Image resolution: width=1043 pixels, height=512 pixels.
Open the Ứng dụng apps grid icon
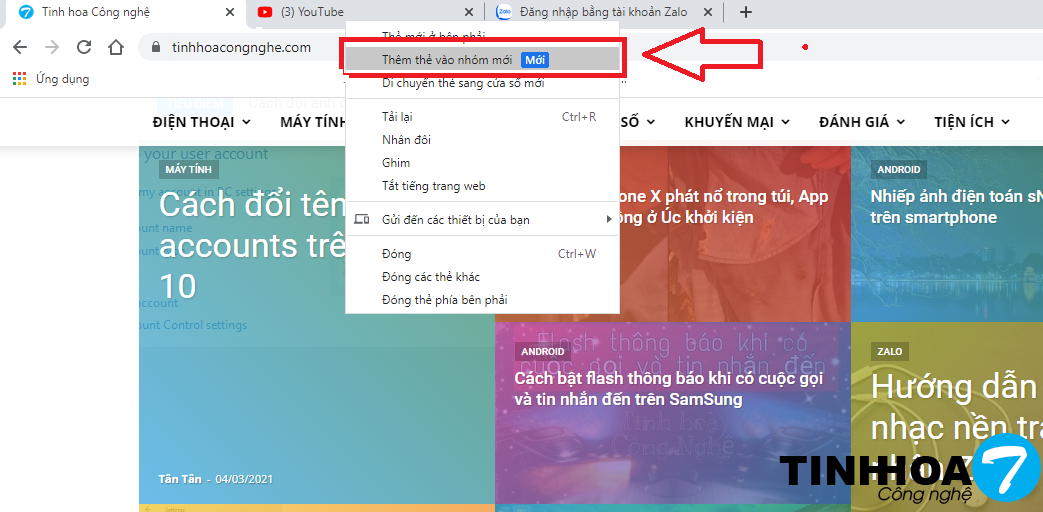tap(19, 79)
